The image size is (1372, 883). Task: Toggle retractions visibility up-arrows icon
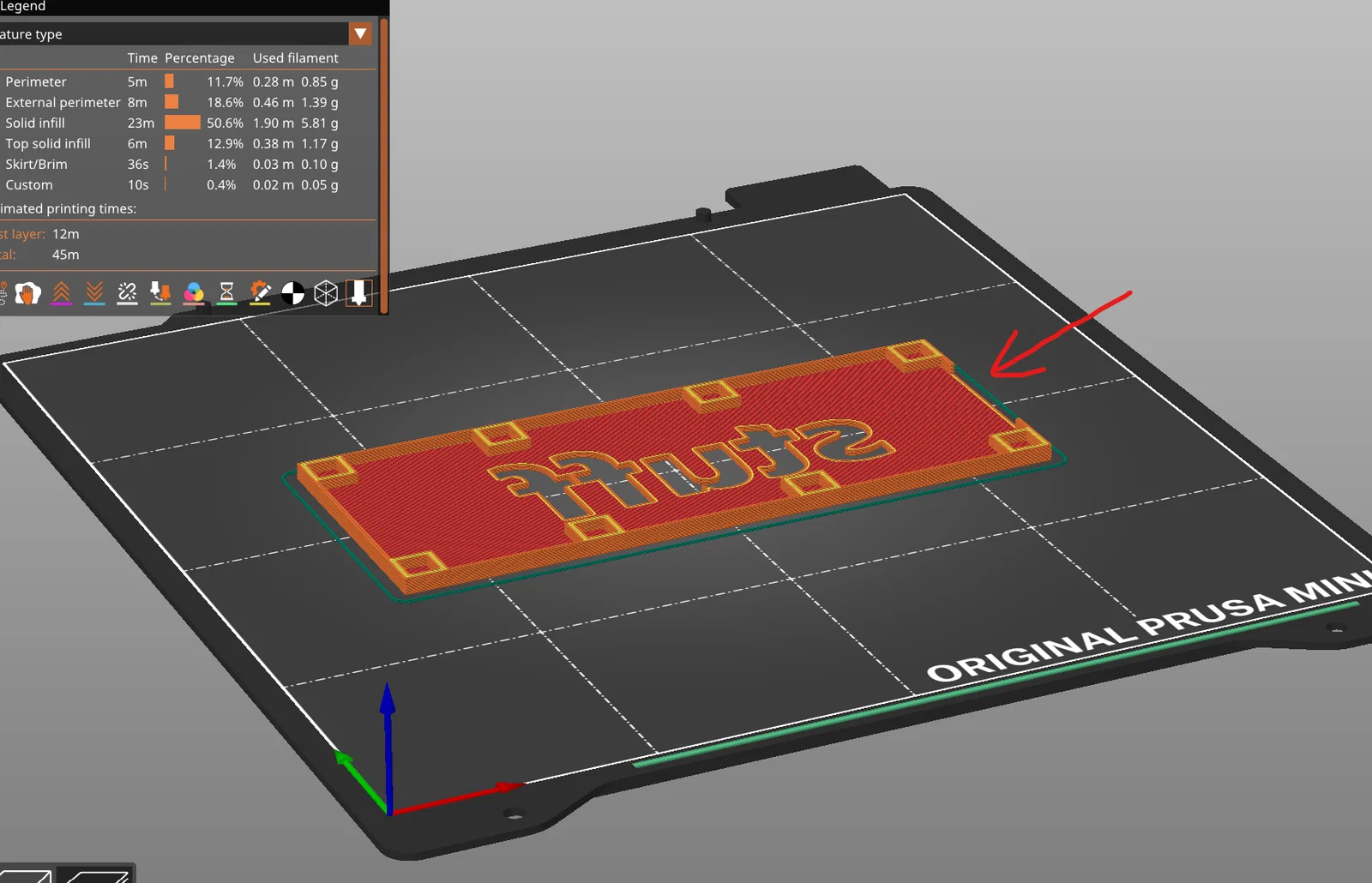coord(61,293)
